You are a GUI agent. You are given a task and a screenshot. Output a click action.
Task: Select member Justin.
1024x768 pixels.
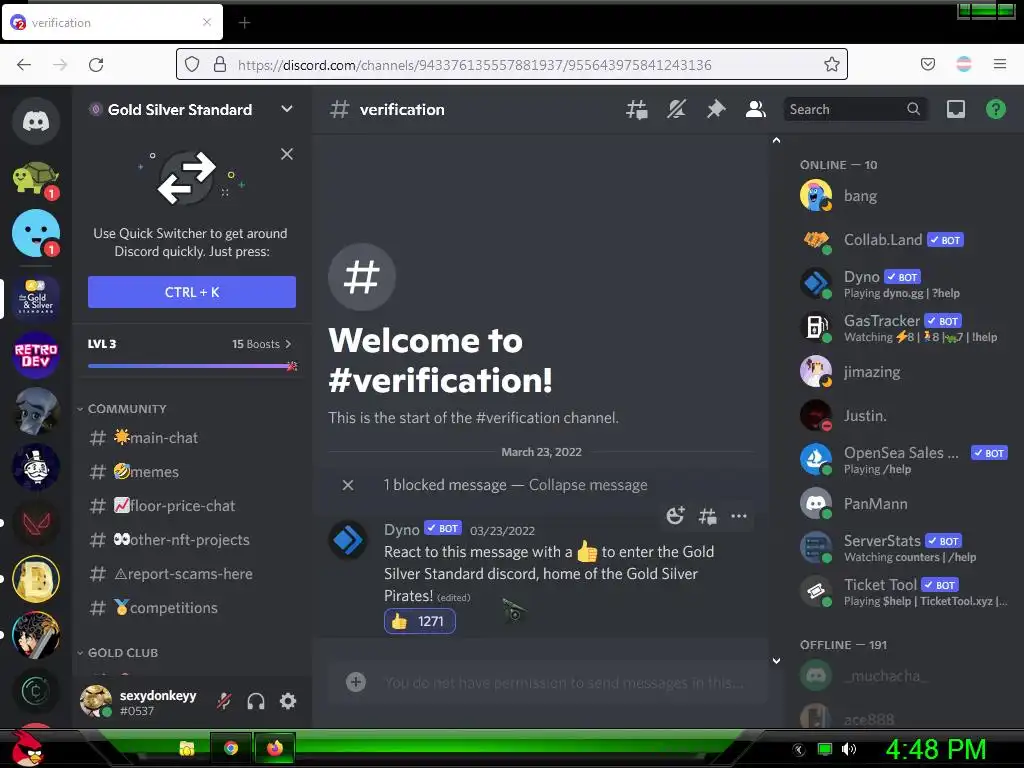pos(904,415)
